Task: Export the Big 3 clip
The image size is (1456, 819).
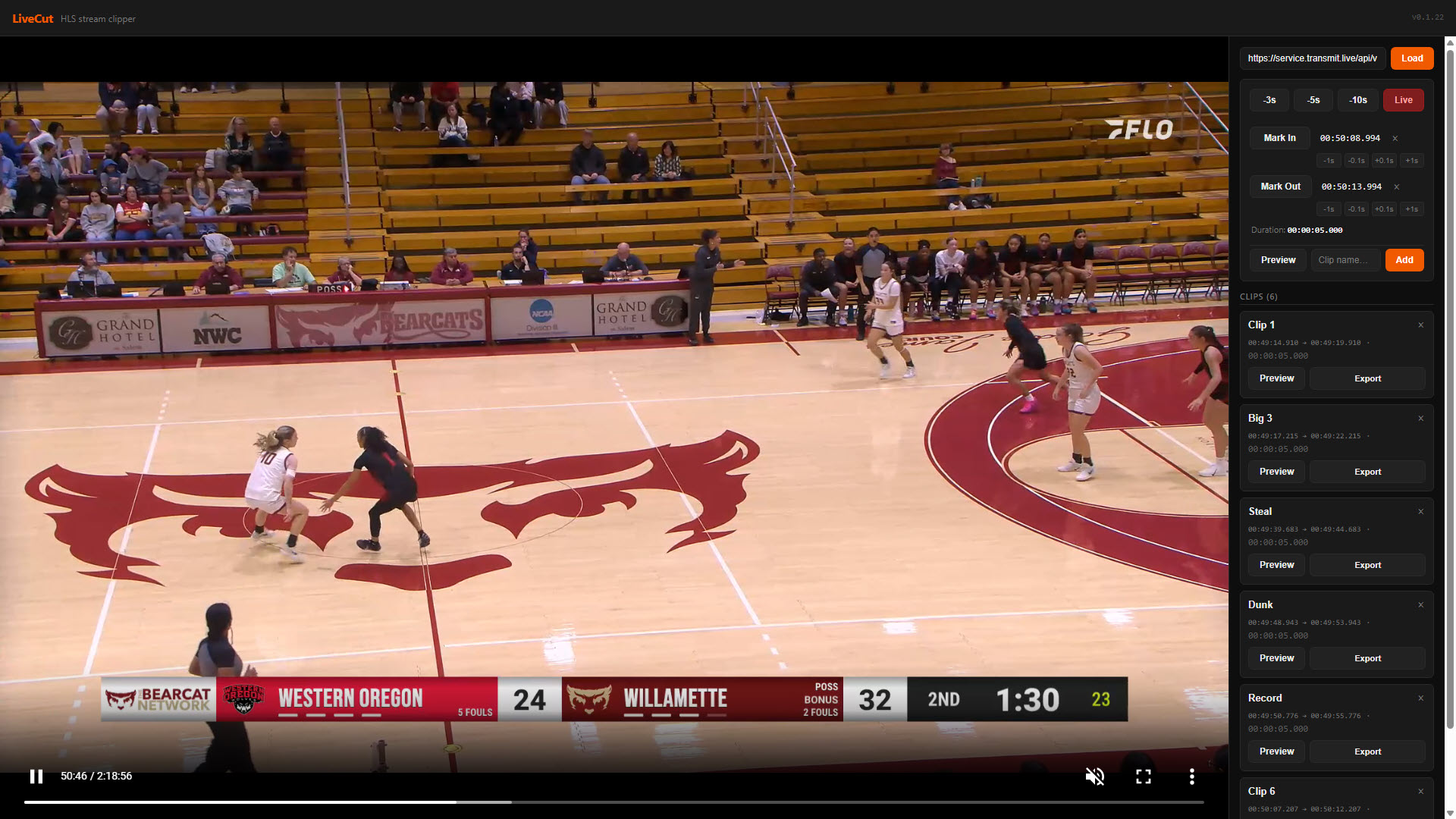Action: click(1367, 472)
